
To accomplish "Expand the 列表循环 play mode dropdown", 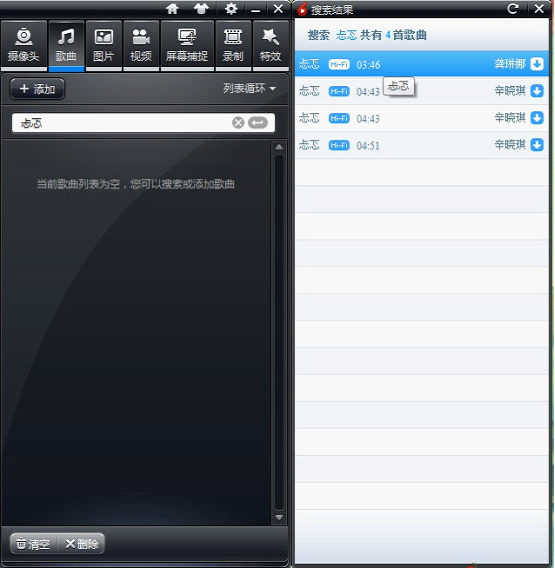I will 249,88.
